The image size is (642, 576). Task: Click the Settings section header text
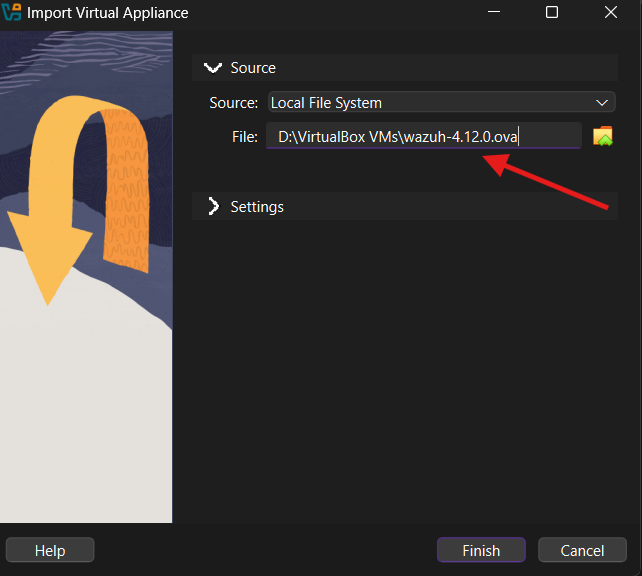click(257, 206)
